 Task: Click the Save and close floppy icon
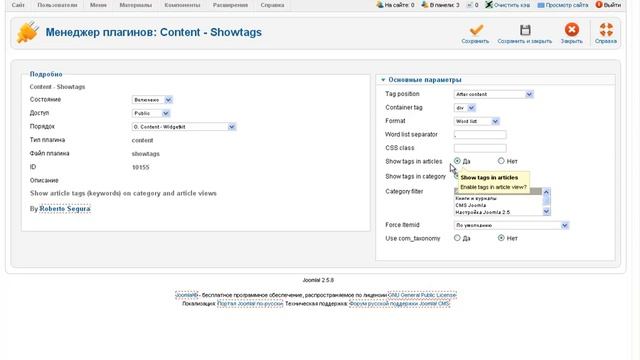[x=525, y=30]
